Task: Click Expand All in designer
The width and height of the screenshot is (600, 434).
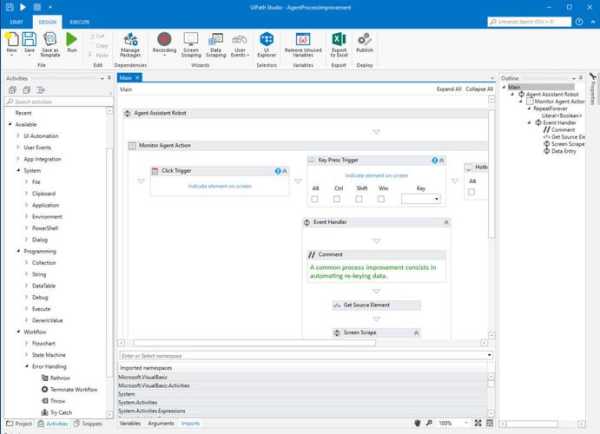Action: (448, 89)
